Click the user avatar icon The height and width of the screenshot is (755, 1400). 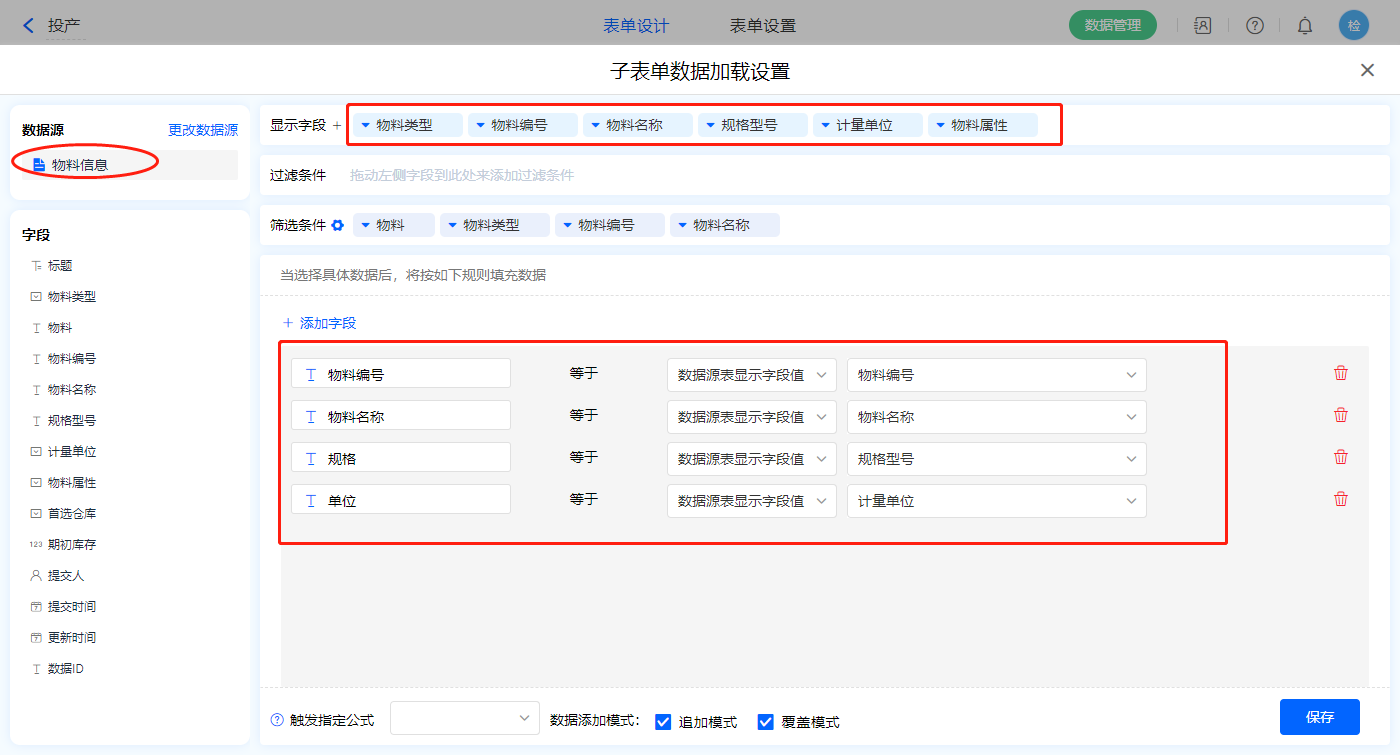[1353, 26]
